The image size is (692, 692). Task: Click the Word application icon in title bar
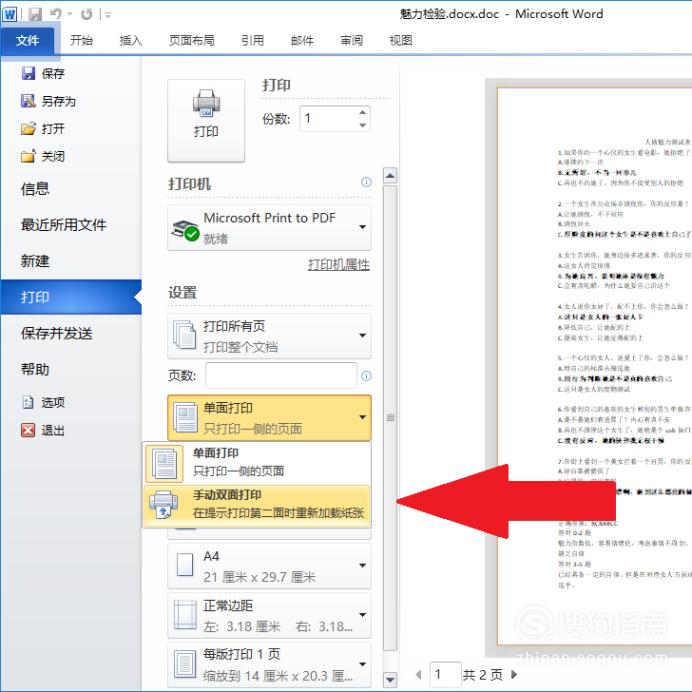(9, 14)
